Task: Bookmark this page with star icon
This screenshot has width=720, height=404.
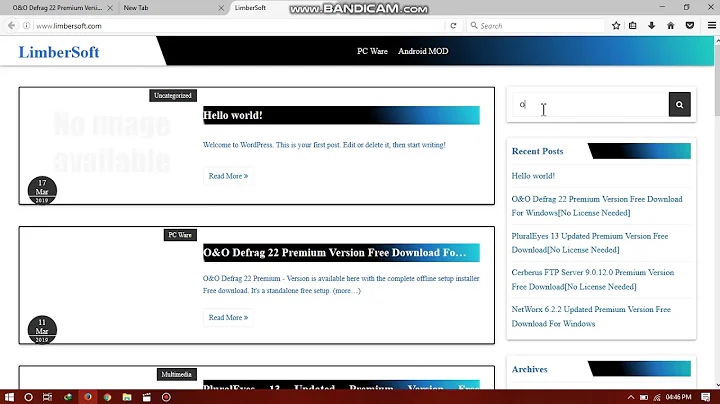Action: (x=616, y=26)
